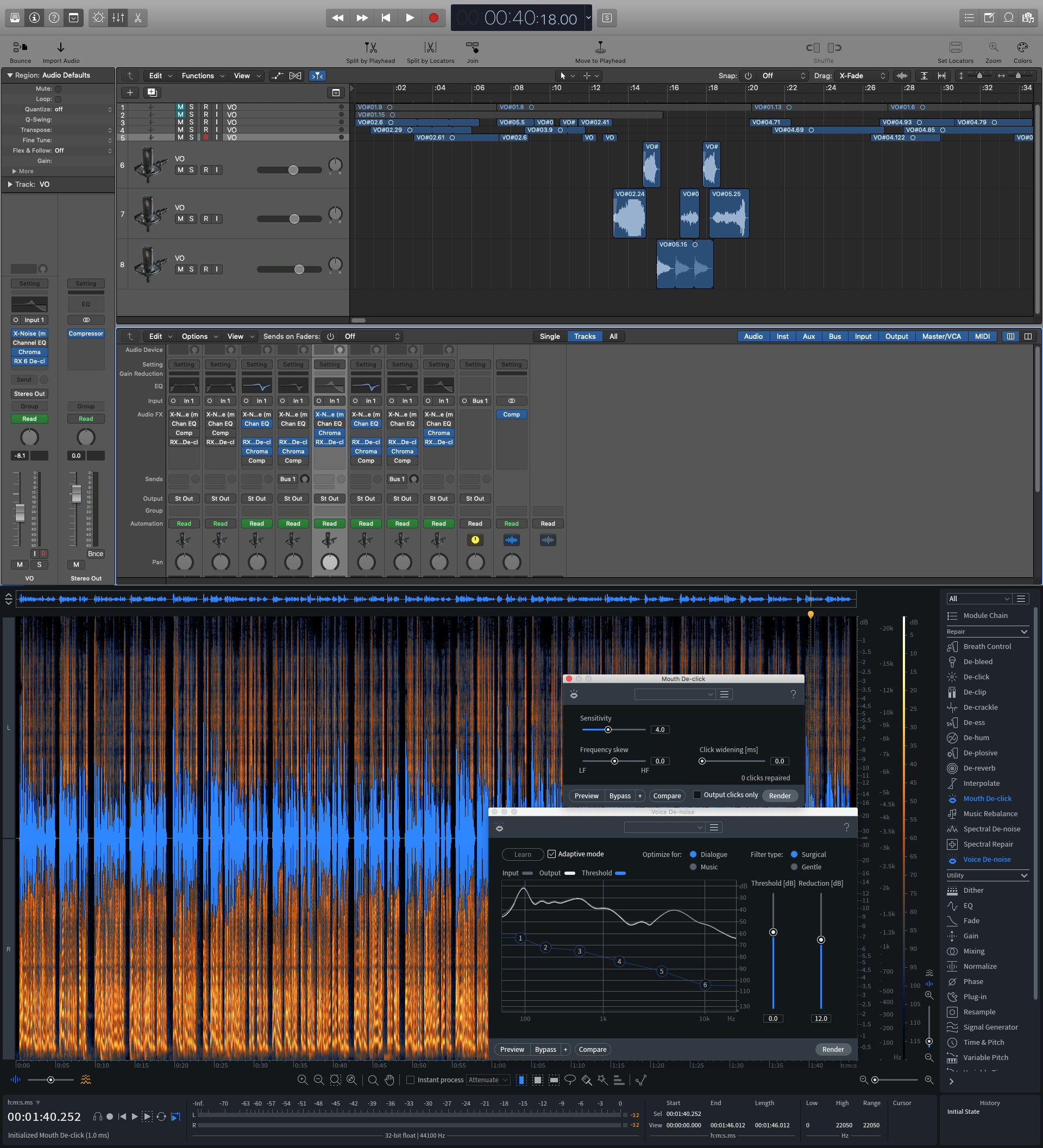Open the mixer Options menu
The image size is (1043, 1148).
tap(199, 337)
